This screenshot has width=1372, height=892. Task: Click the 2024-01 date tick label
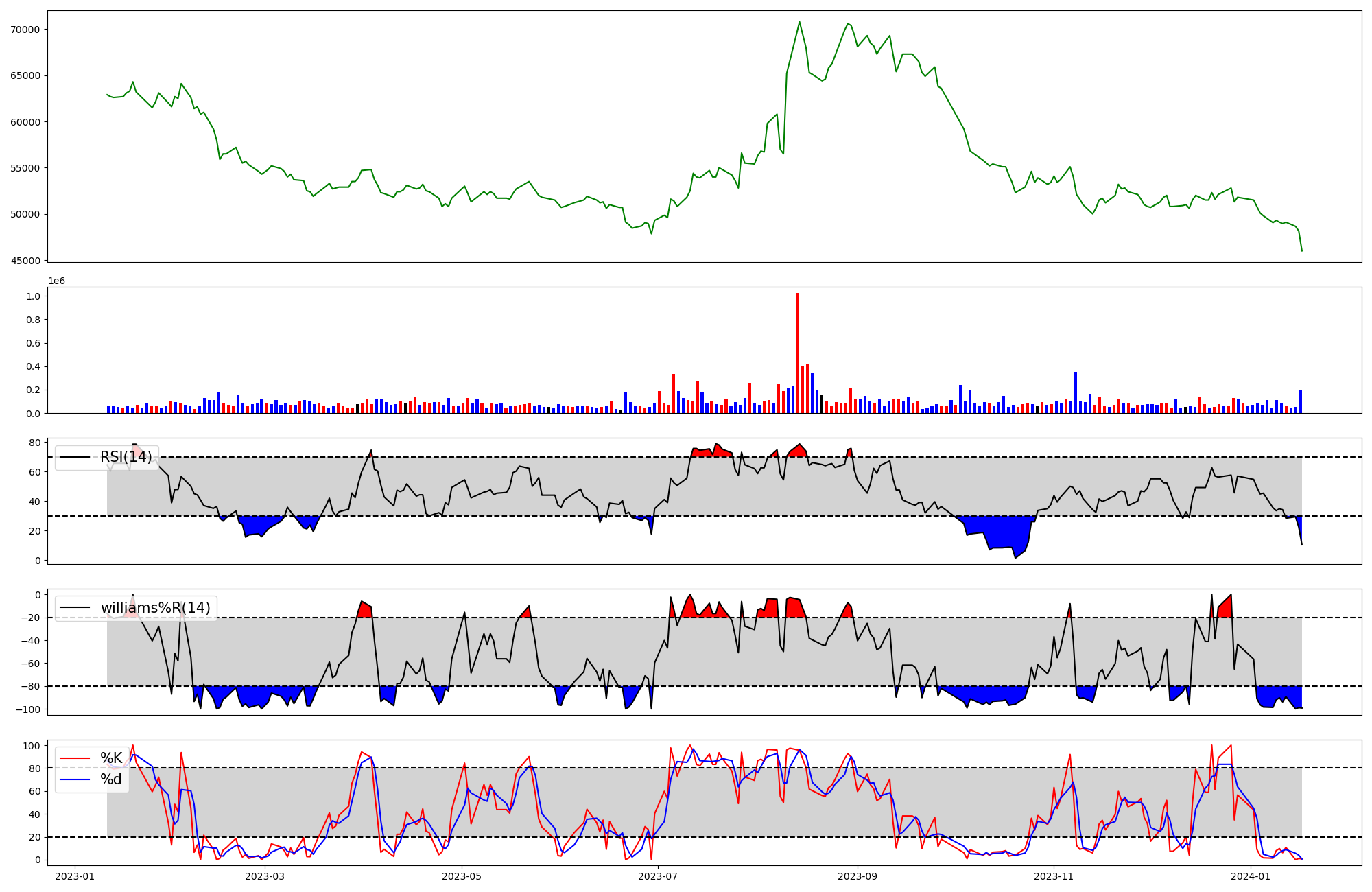coord(1251,876)
